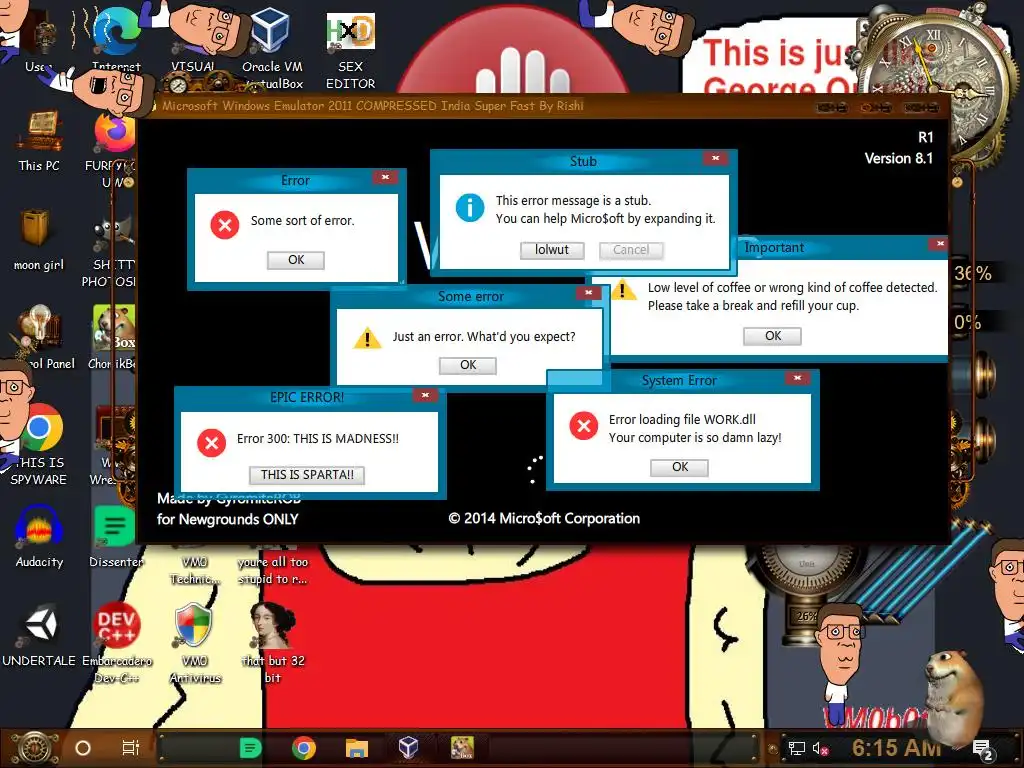Click the muted volume tray icon

point(822,748)
